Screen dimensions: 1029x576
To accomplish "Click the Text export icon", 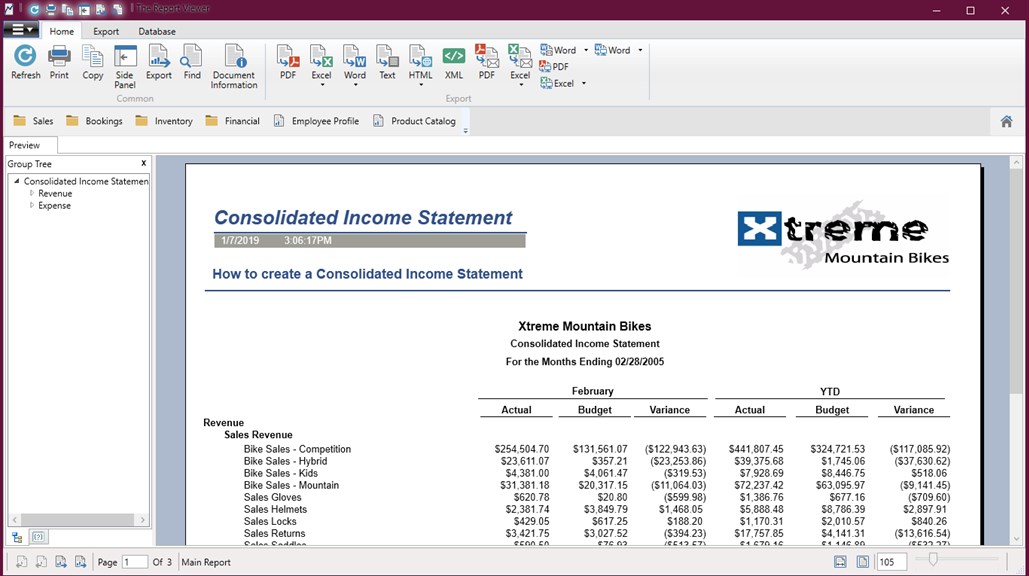I will tap(387, 63).
